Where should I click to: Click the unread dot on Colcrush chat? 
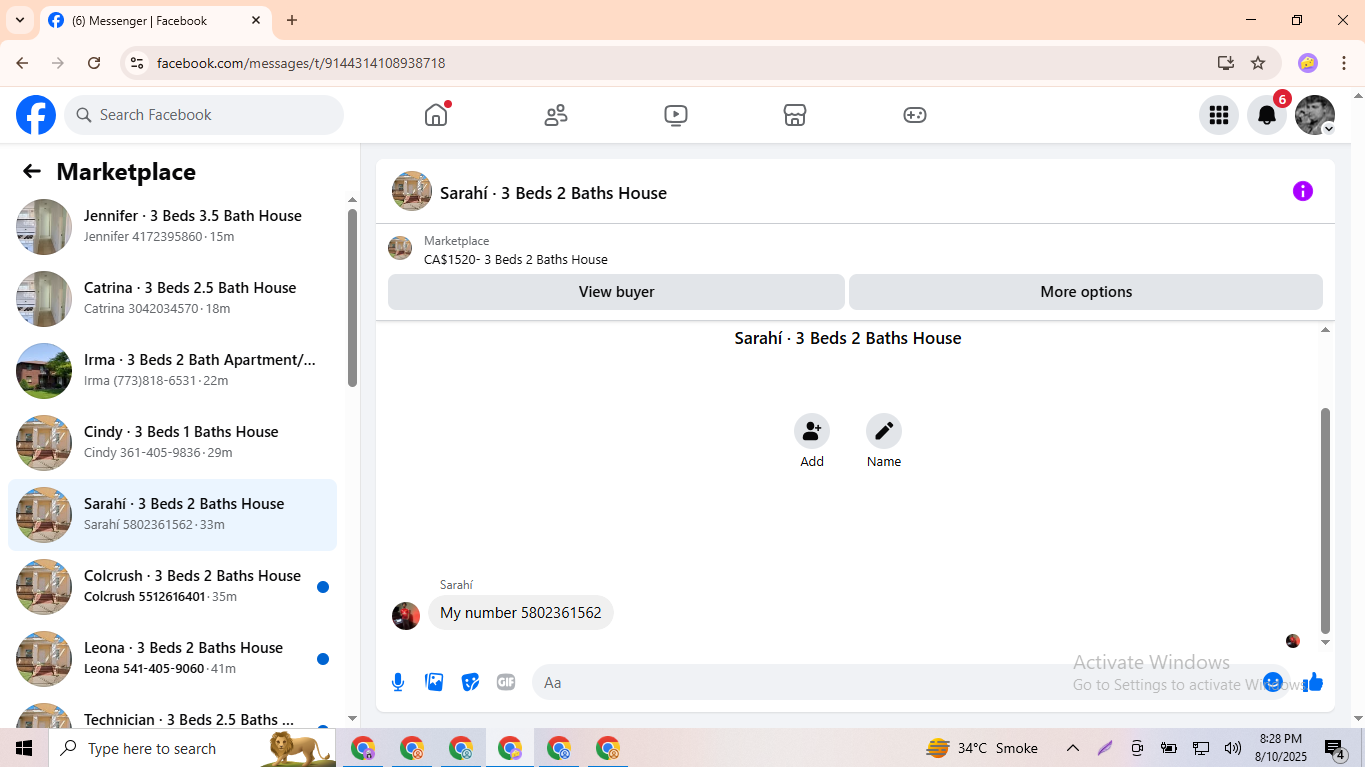[323, 587]
